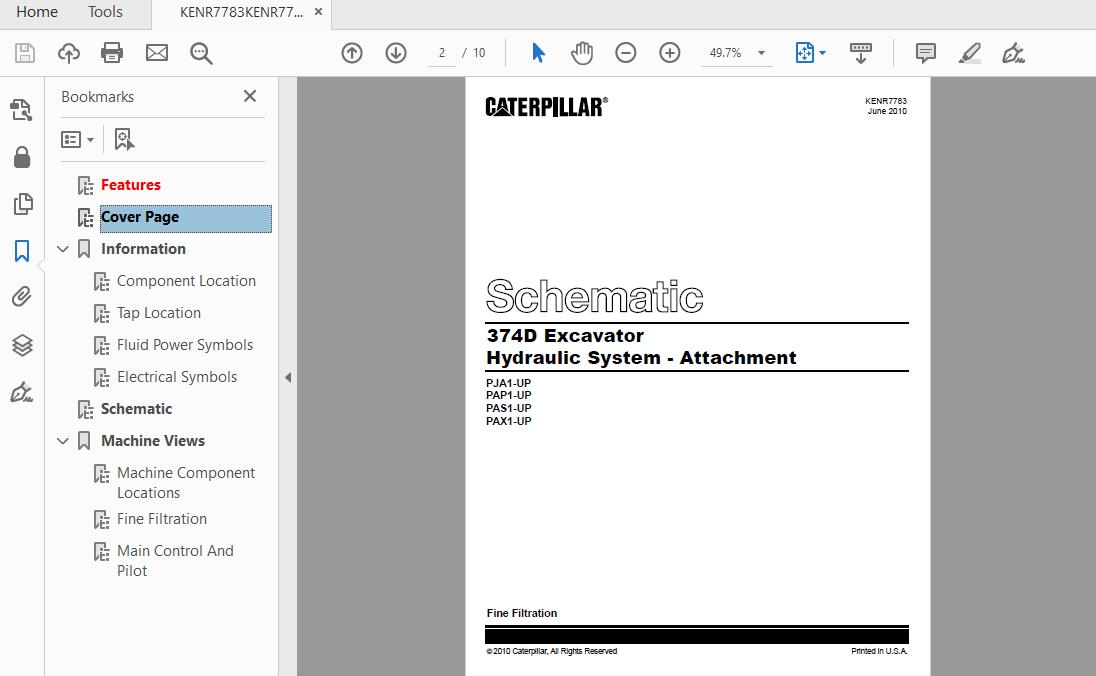Open the Layers panel
The image size is (1096, 676).
(22, 345)
